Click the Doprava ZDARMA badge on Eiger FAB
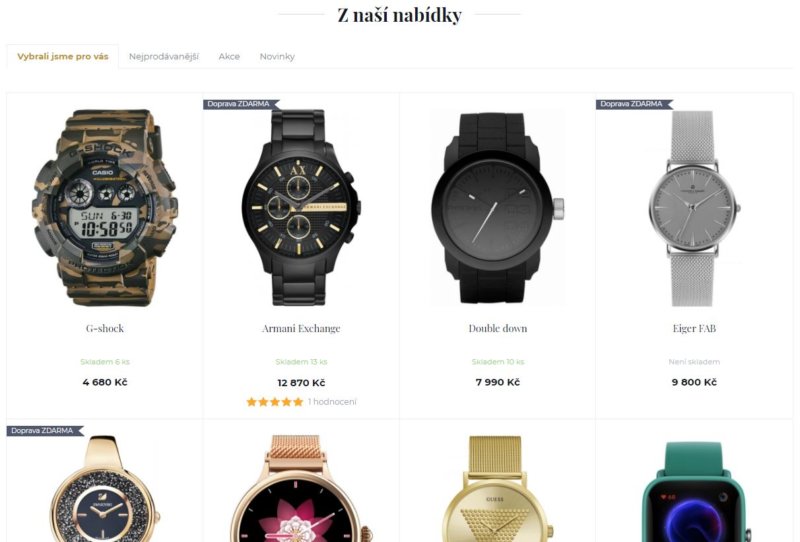 coord(634,104)
